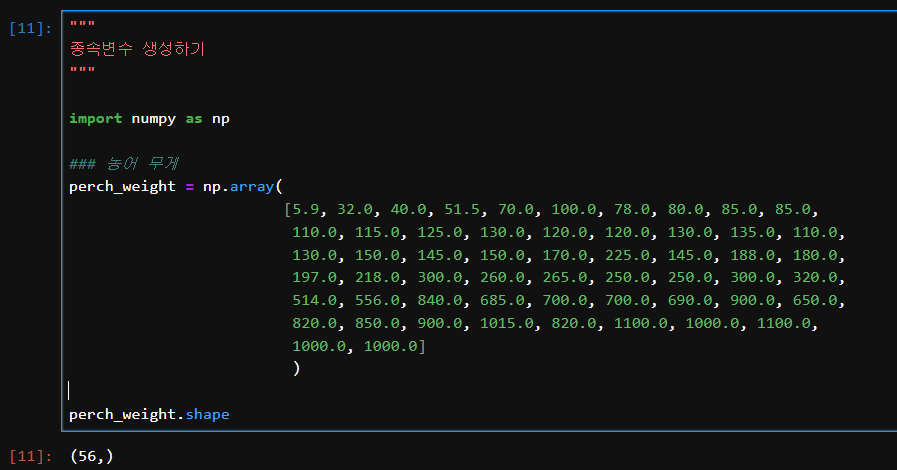Viewport: 897px width, 470px height.
Task: Click the value 514.0 in the array
Action: click(315, 300)
